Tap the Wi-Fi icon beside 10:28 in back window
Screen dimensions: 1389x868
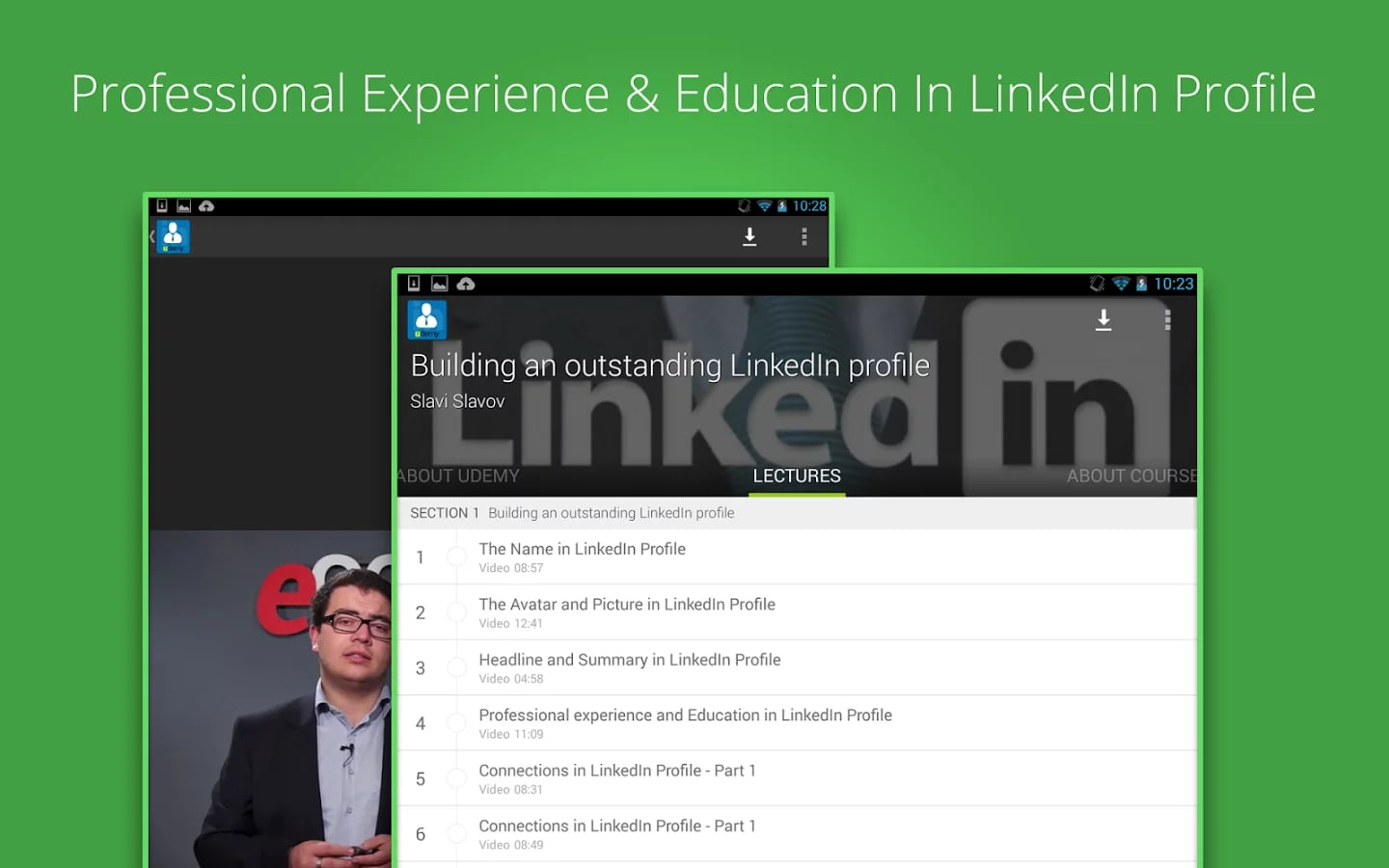765,206
